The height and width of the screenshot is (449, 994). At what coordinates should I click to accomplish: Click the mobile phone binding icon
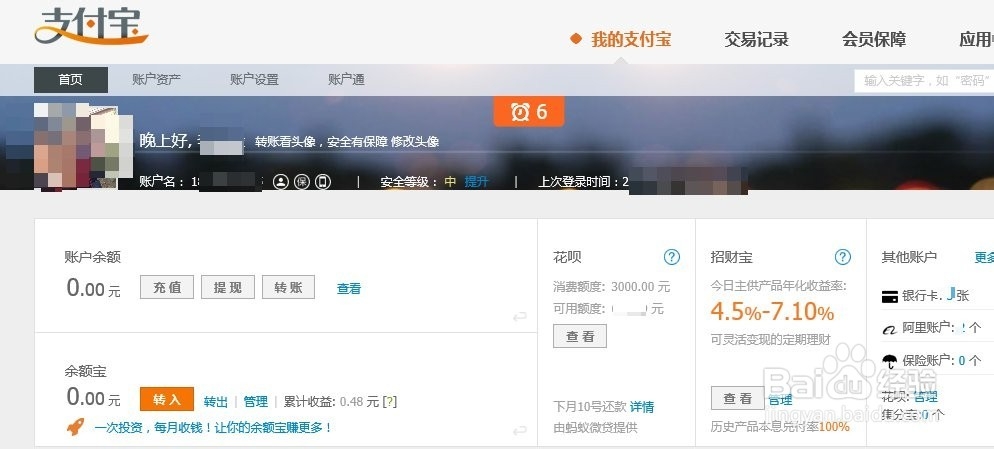pyautogui.click(x=323, y=182)
